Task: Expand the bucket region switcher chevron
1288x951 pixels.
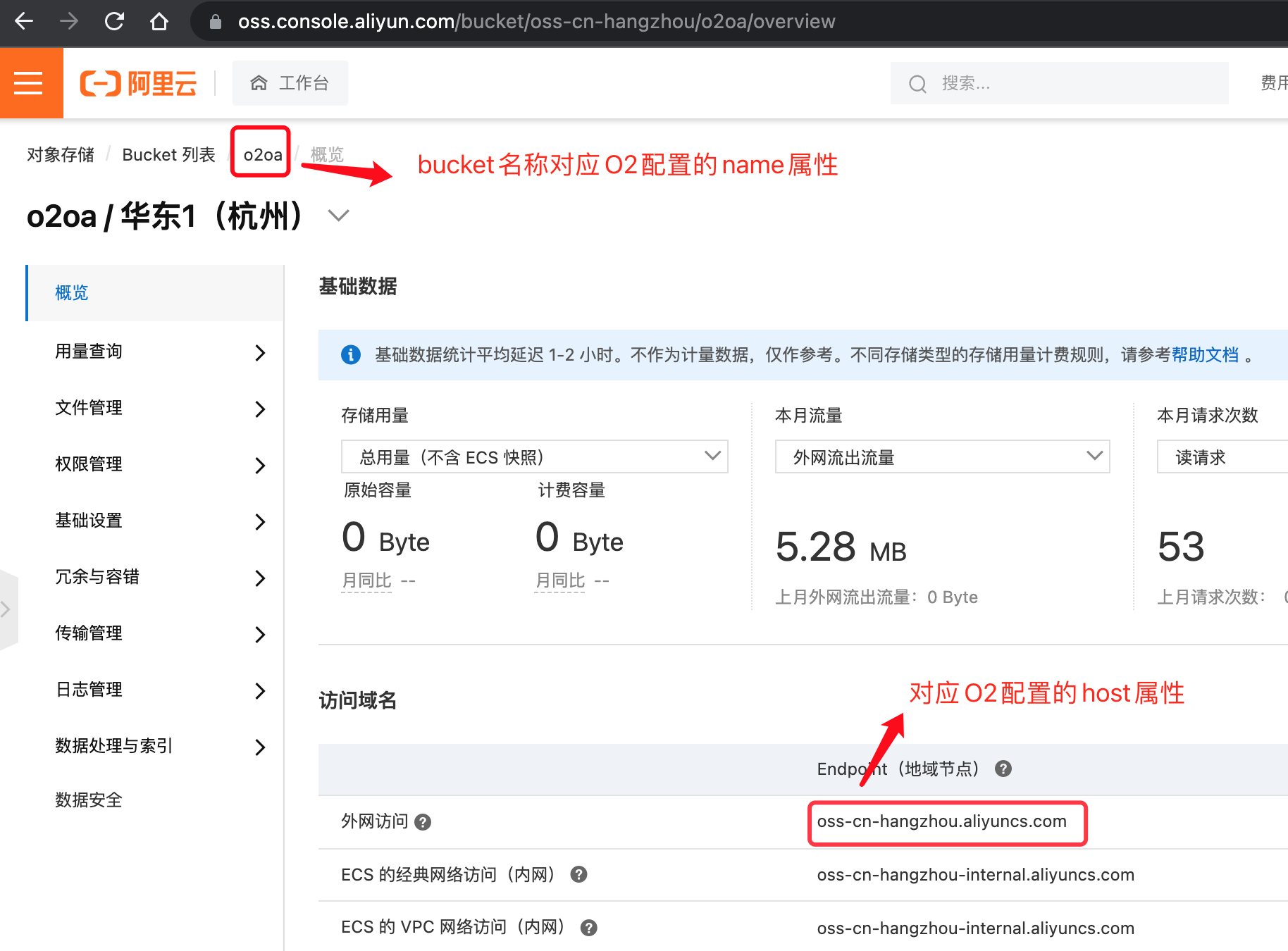Action: point(339,216)
